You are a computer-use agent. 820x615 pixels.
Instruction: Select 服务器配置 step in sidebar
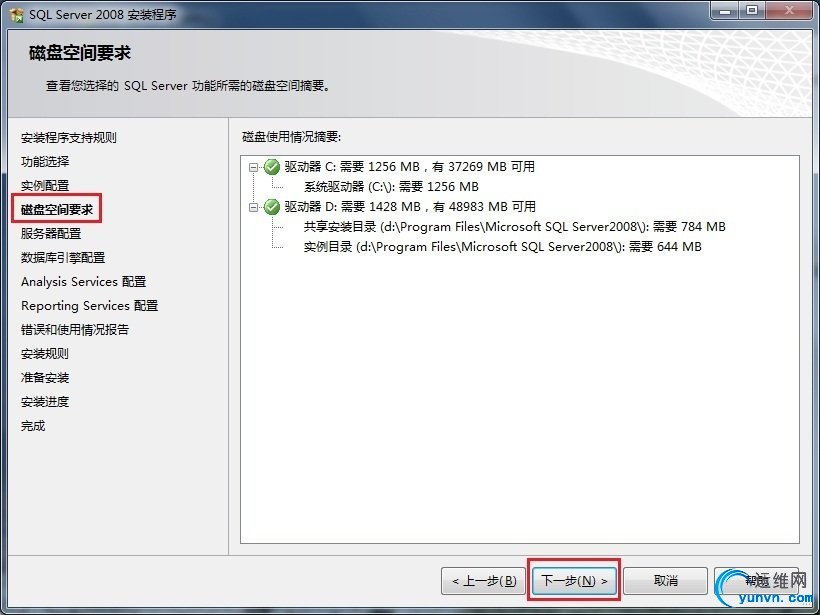(x=51, y=234)
